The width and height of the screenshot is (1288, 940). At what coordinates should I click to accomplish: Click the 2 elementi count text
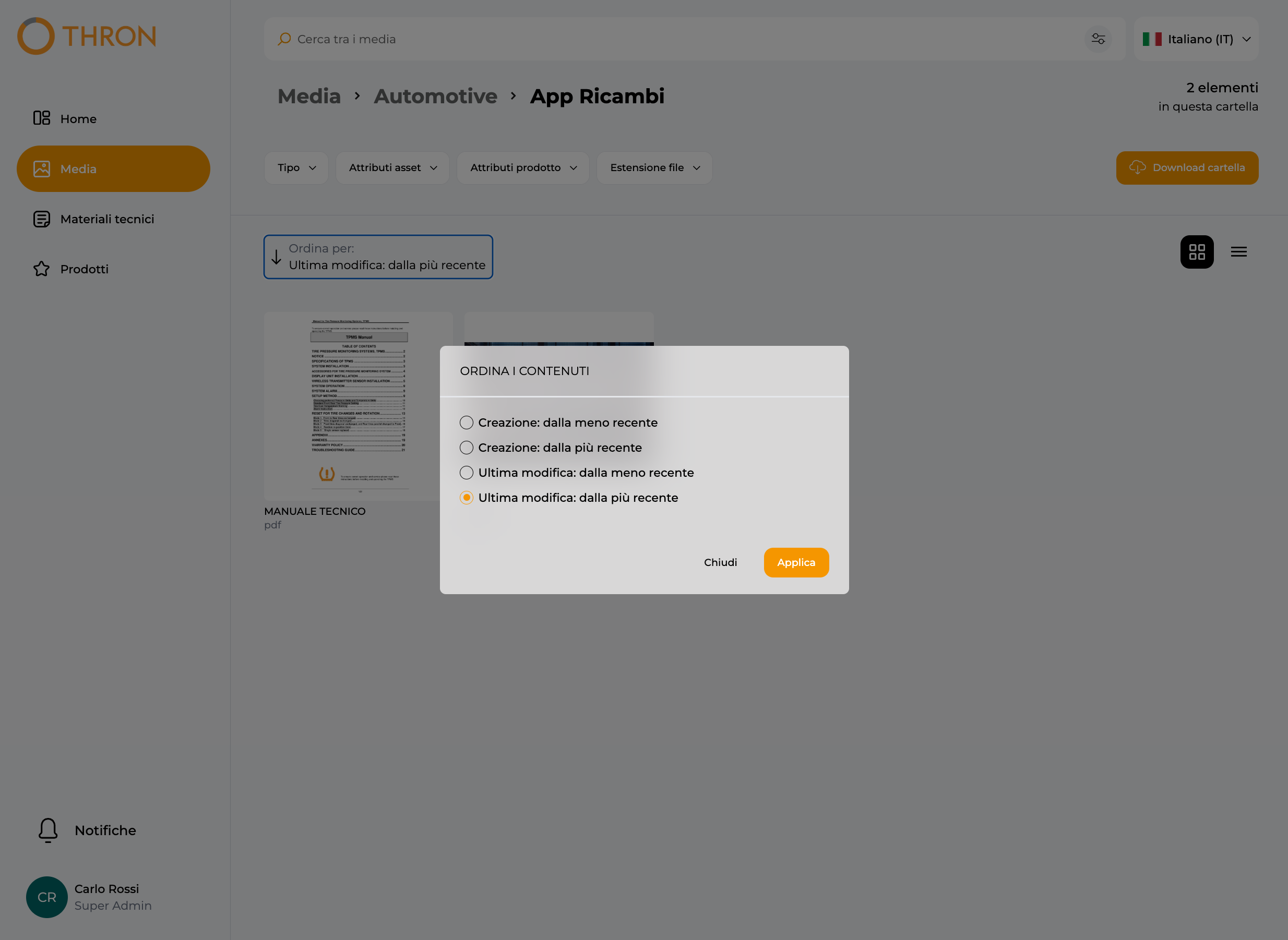(x=1222, y=88)
